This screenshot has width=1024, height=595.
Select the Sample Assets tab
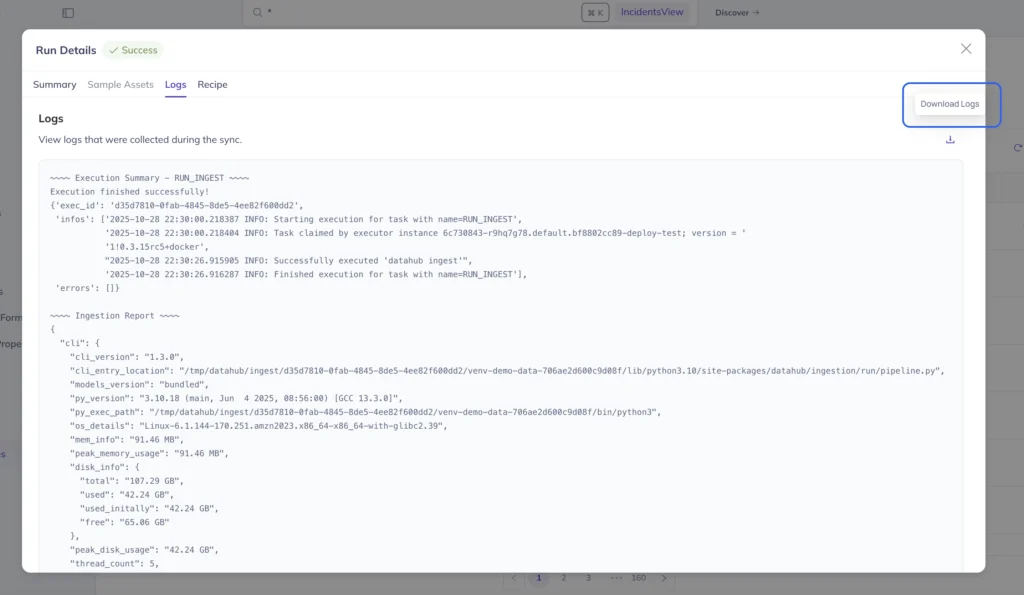(x=120, y=85)
